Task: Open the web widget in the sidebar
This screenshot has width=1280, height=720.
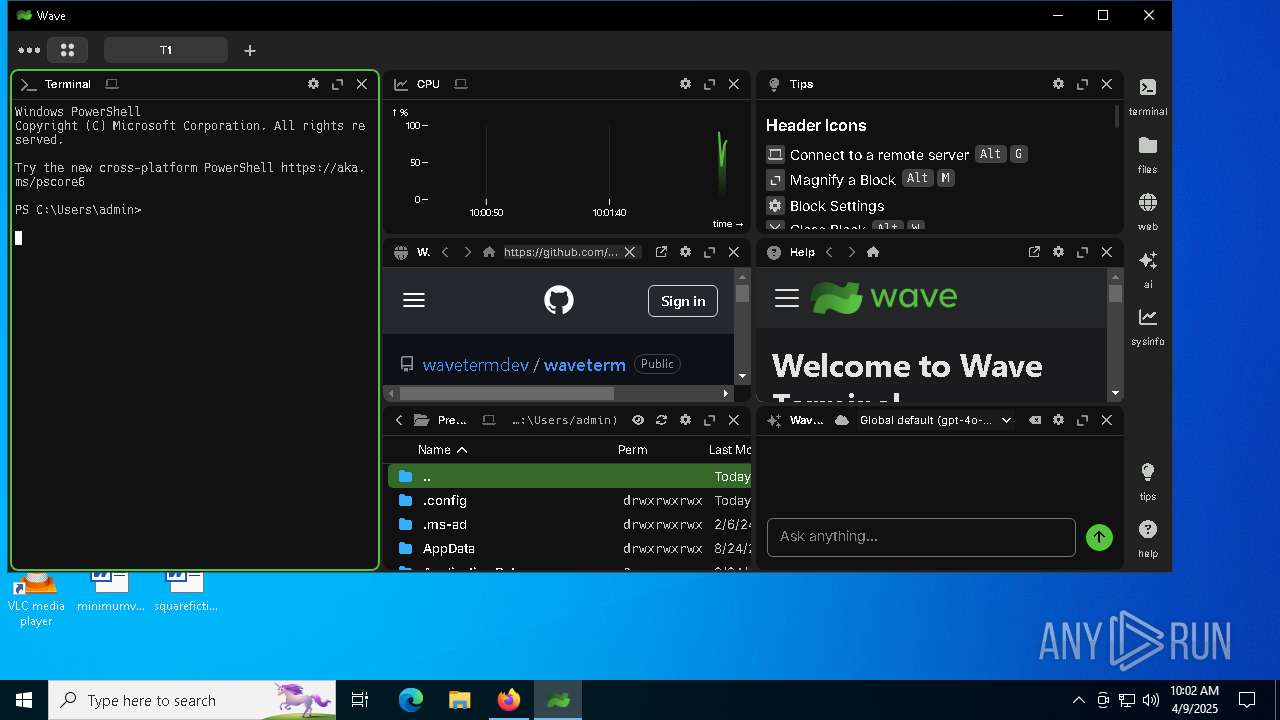Action: click(1148, 211)
